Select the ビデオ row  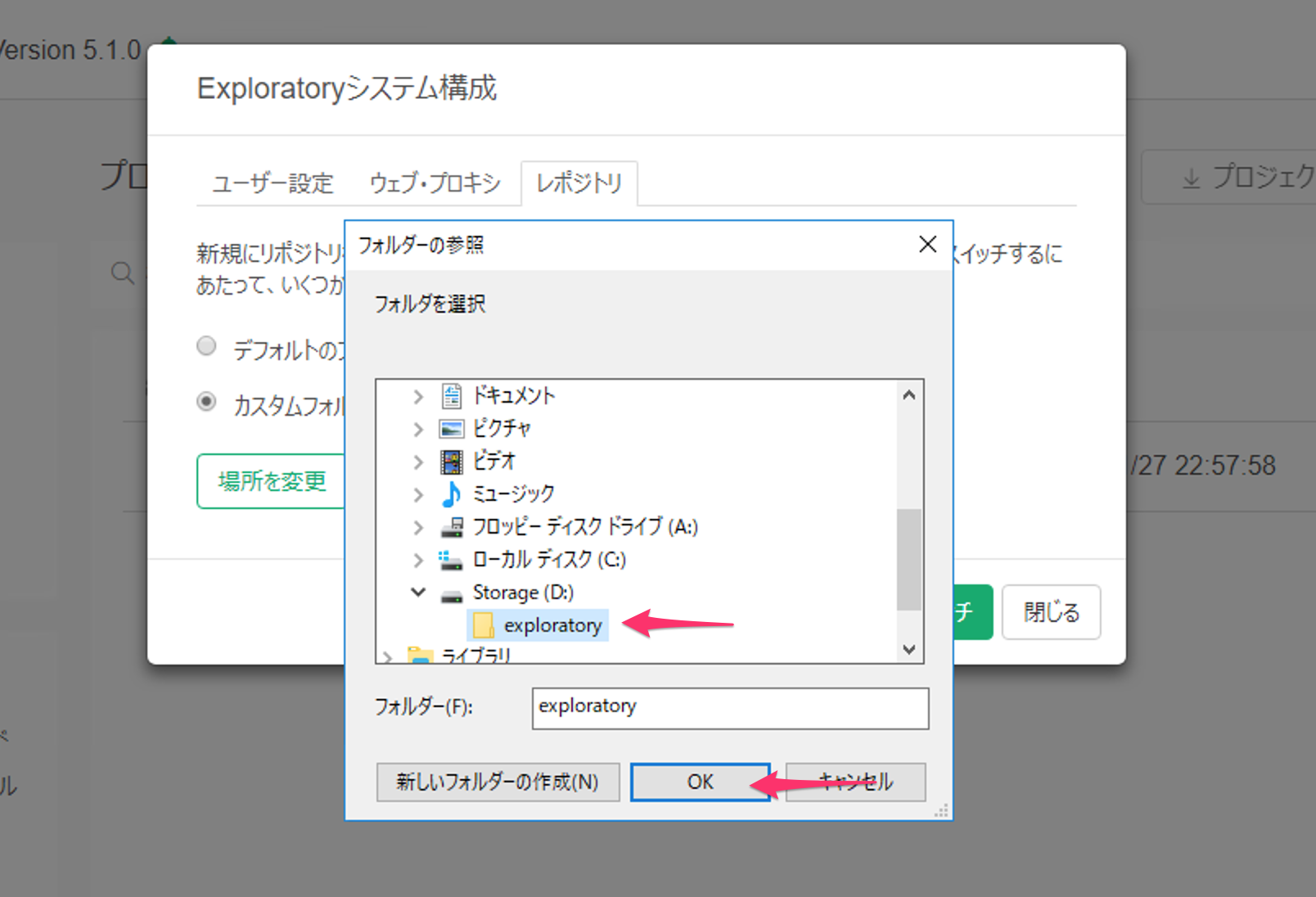click(x=479, y=462)
